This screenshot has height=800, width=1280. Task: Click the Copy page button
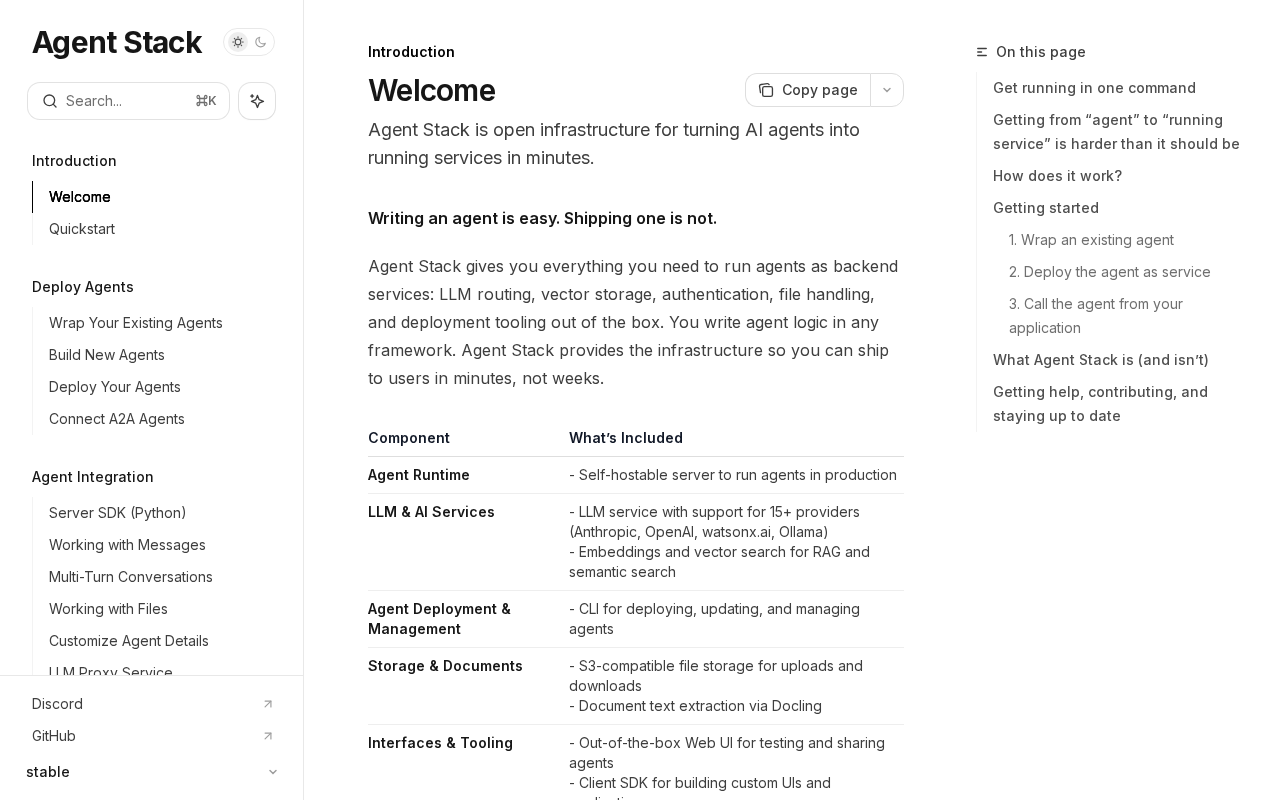coord(808,90)
